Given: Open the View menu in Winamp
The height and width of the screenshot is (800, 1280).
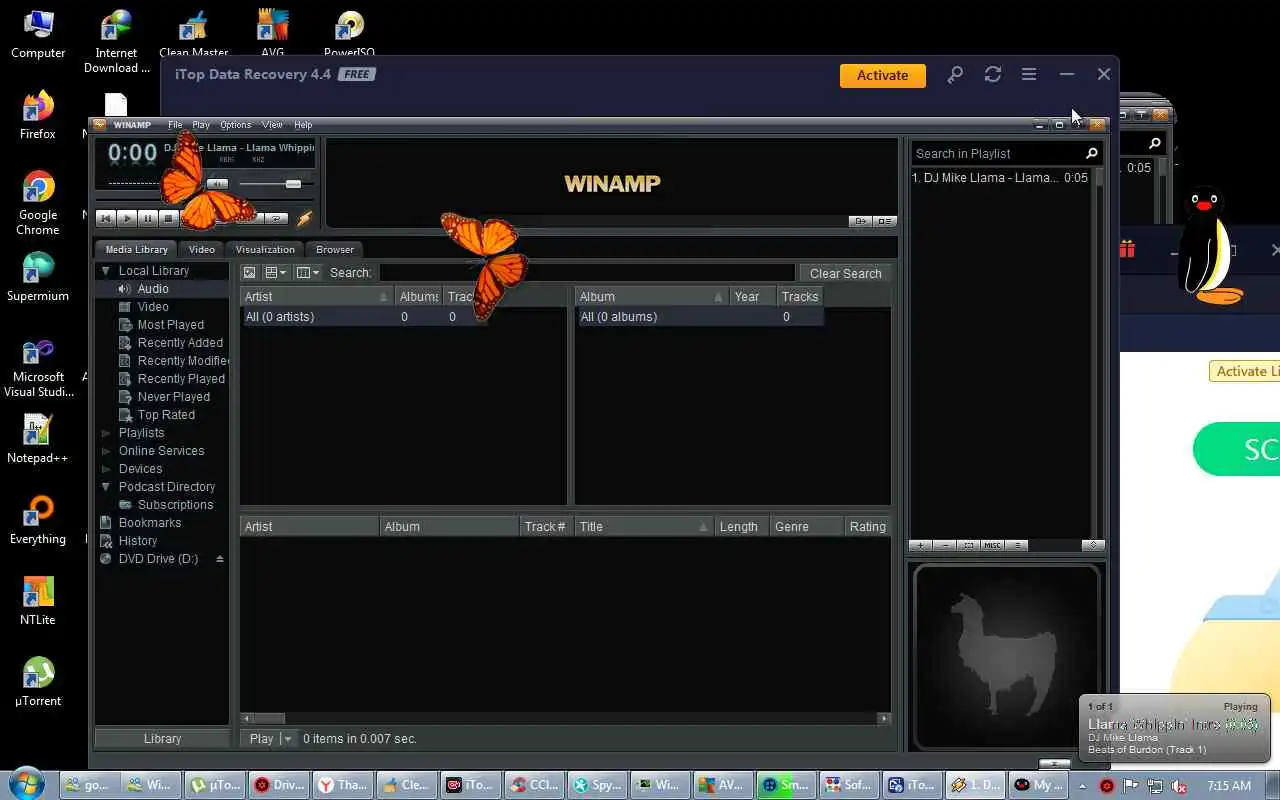Looking at the screenshot, I should coord(272,125).
